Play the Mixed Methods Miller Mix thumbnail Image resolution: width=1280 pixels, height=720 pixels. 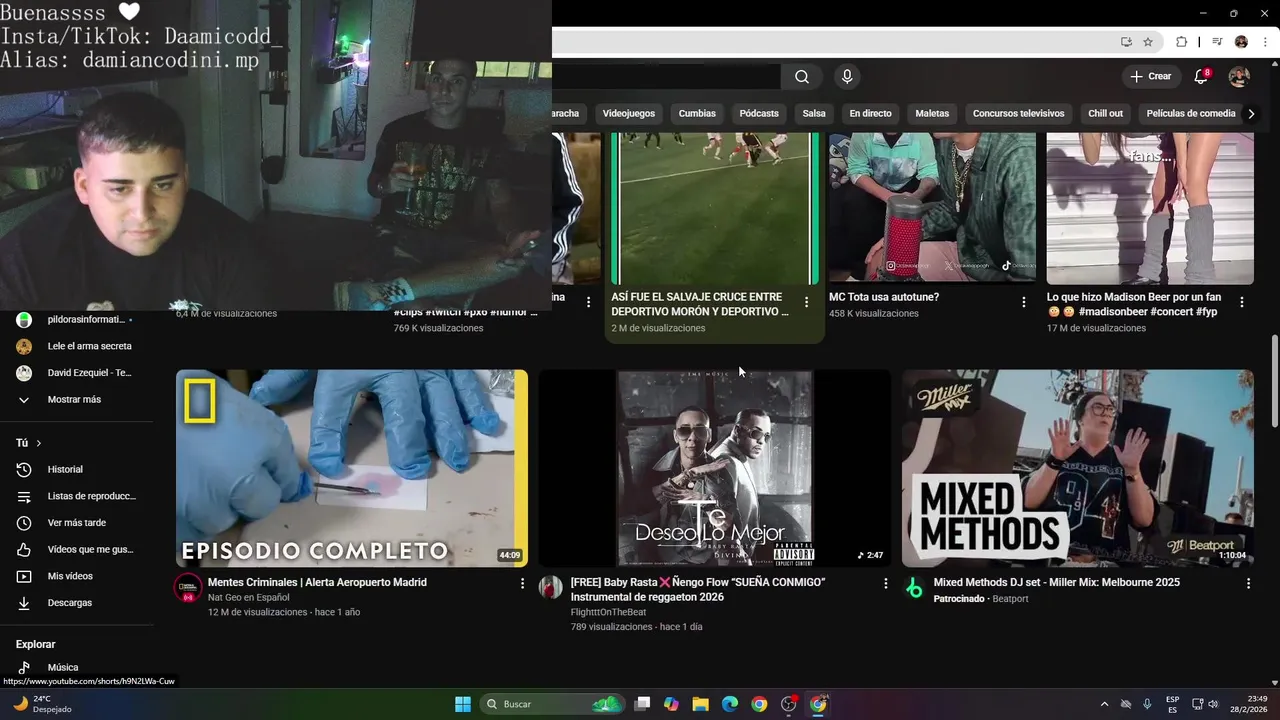point(1077,468)
